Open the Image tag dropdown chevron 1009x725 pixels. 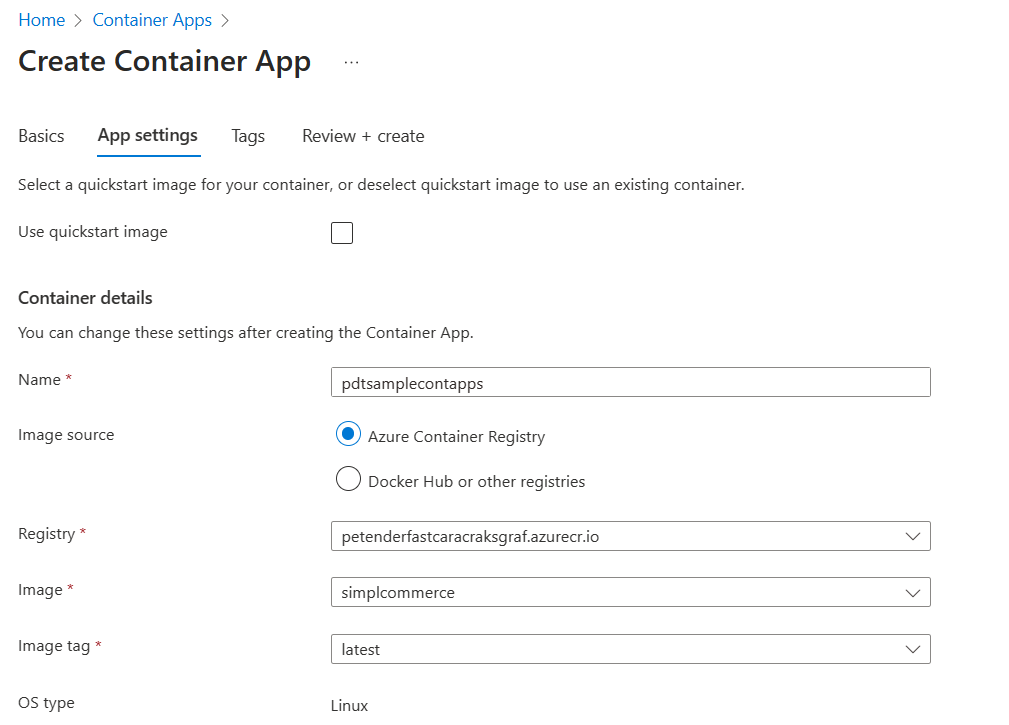pos(912,649)
